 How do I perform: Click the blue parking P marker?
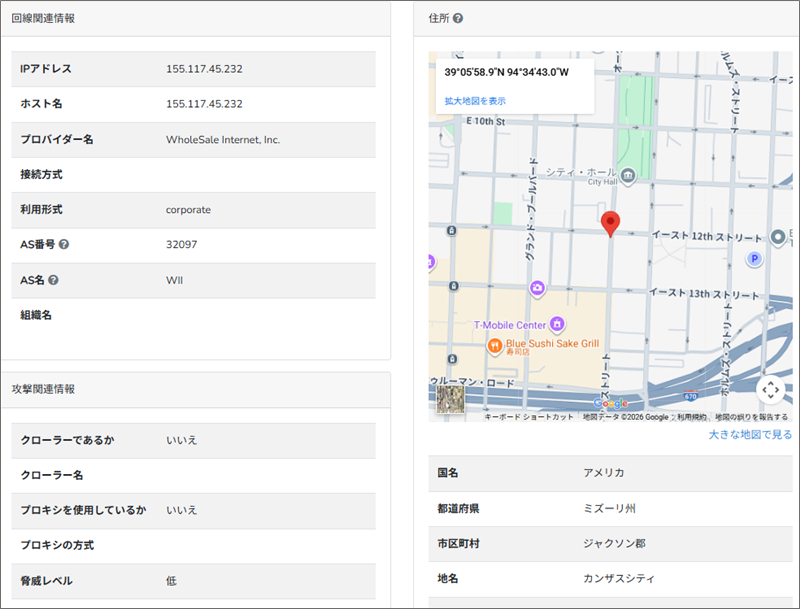(755, 259)
